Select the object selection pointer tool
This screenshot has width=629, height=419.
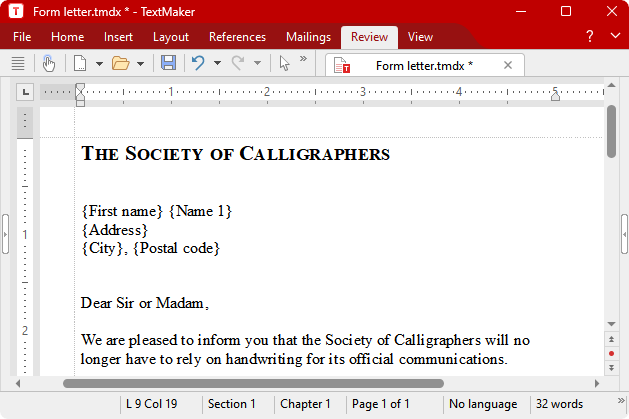(284, 63)
